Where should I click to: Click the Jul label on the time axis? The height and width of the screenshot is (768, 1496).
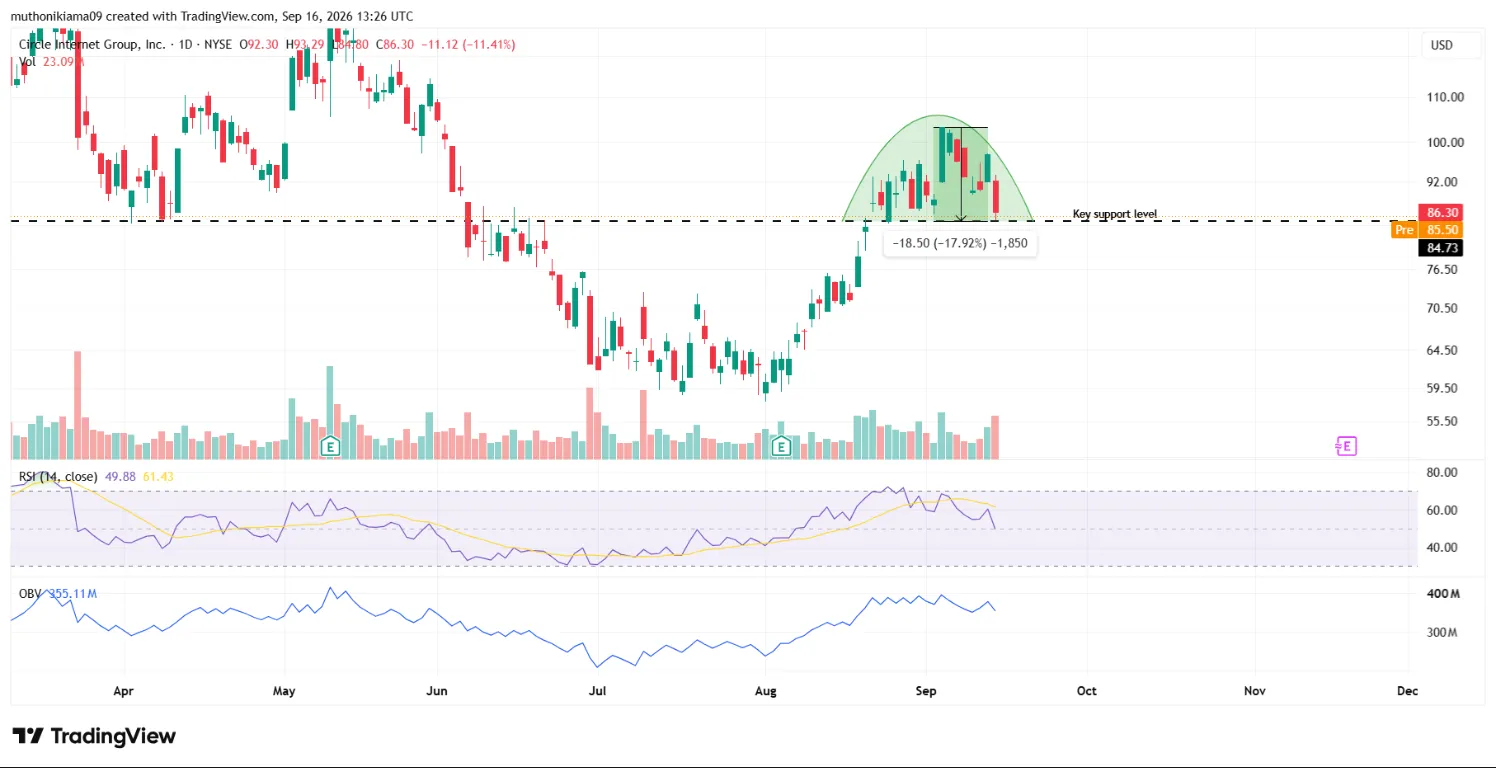point(597,691)
